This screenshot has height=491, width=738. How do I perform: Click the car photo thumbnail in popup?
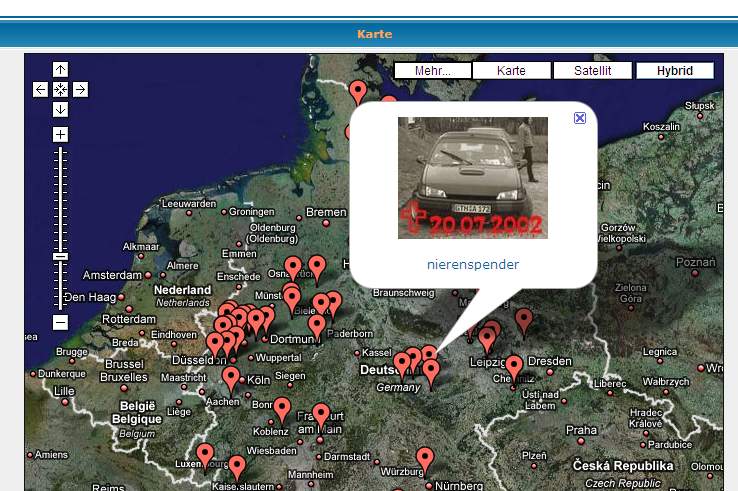(472, 177)
